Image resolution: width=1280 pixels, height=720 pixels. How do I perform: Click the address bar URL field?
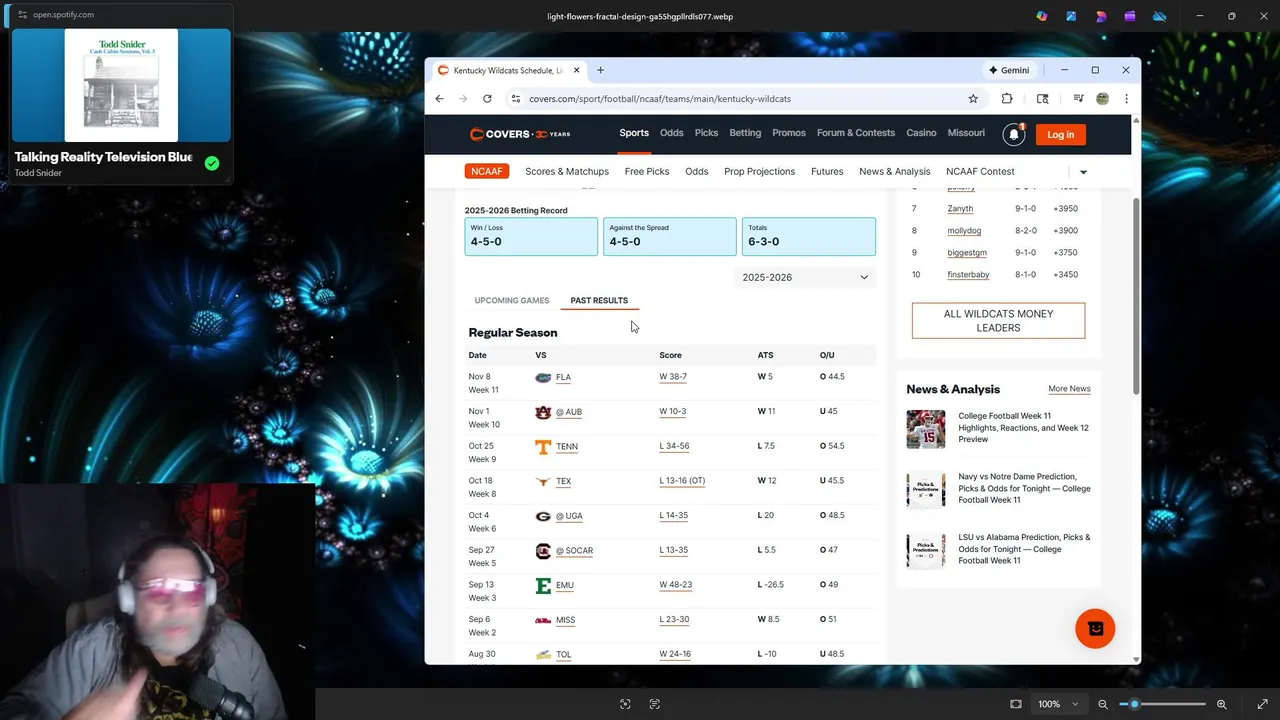pos(740,99)
